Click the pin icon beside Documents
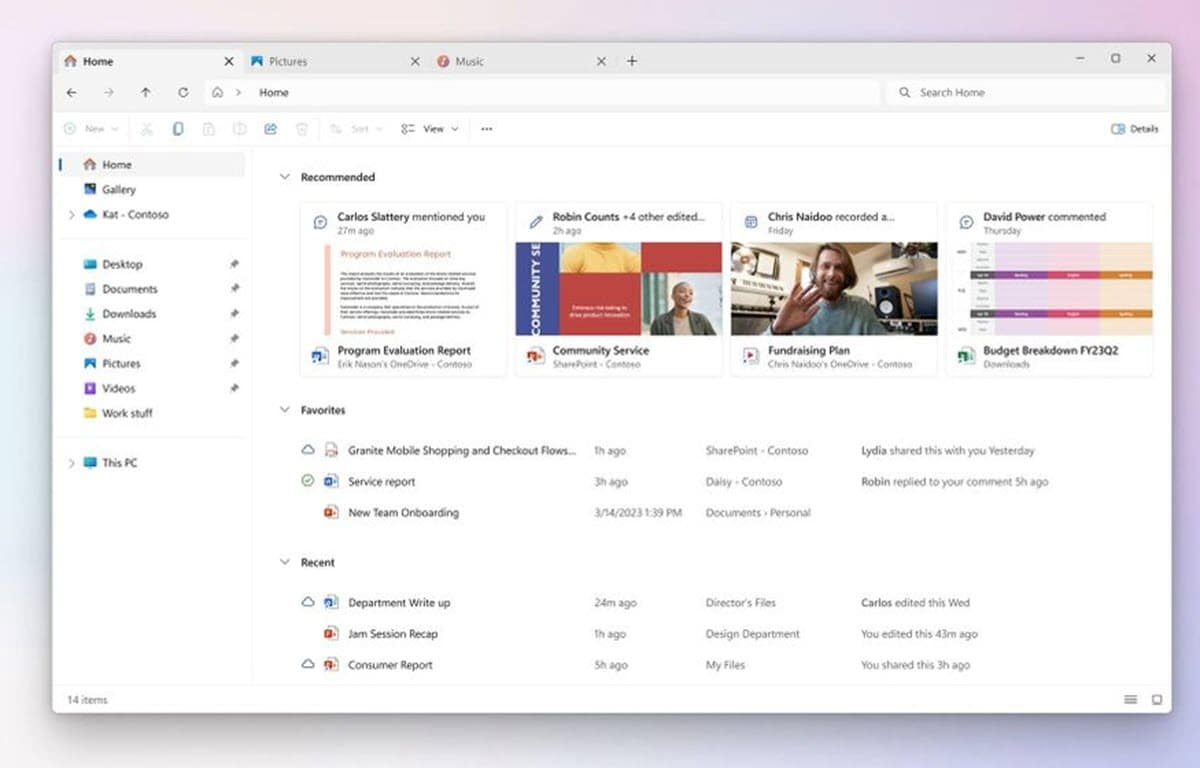 [x=234, y=289]
